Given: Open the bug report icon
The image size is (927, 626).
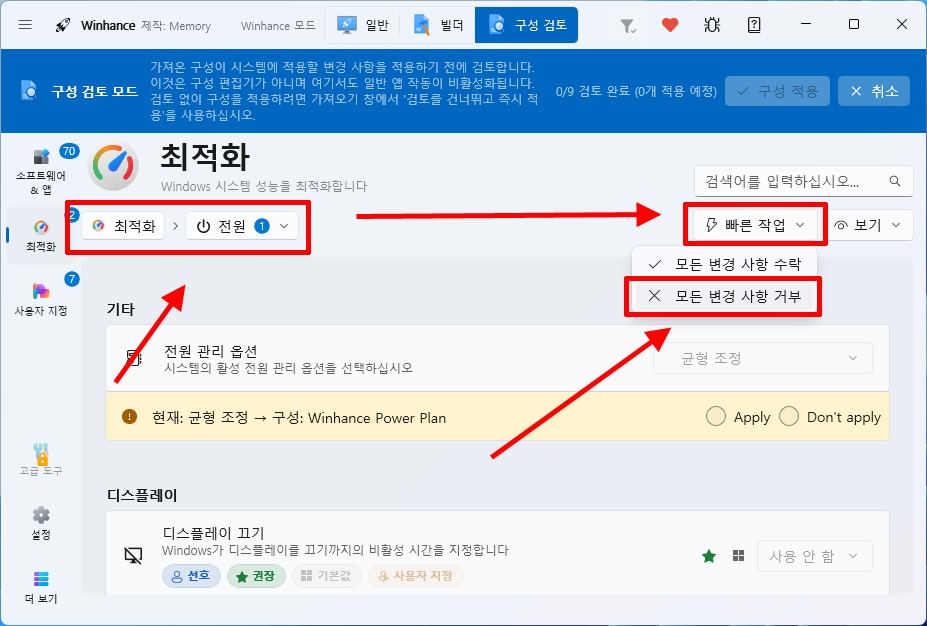Looking at the screenshot, I should click(x=712, y=25).
